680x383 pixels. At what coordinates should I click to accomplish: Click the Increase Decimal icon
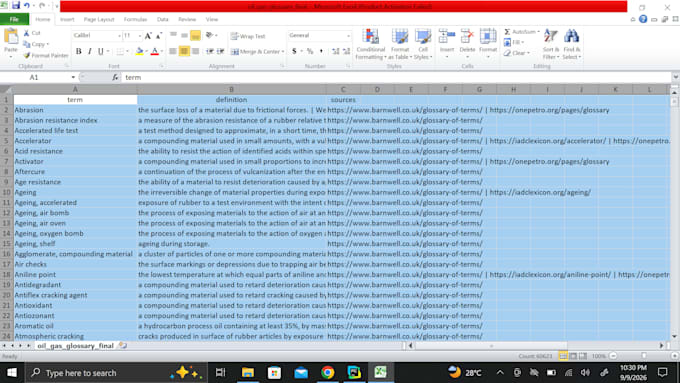(x=335, y=51)
